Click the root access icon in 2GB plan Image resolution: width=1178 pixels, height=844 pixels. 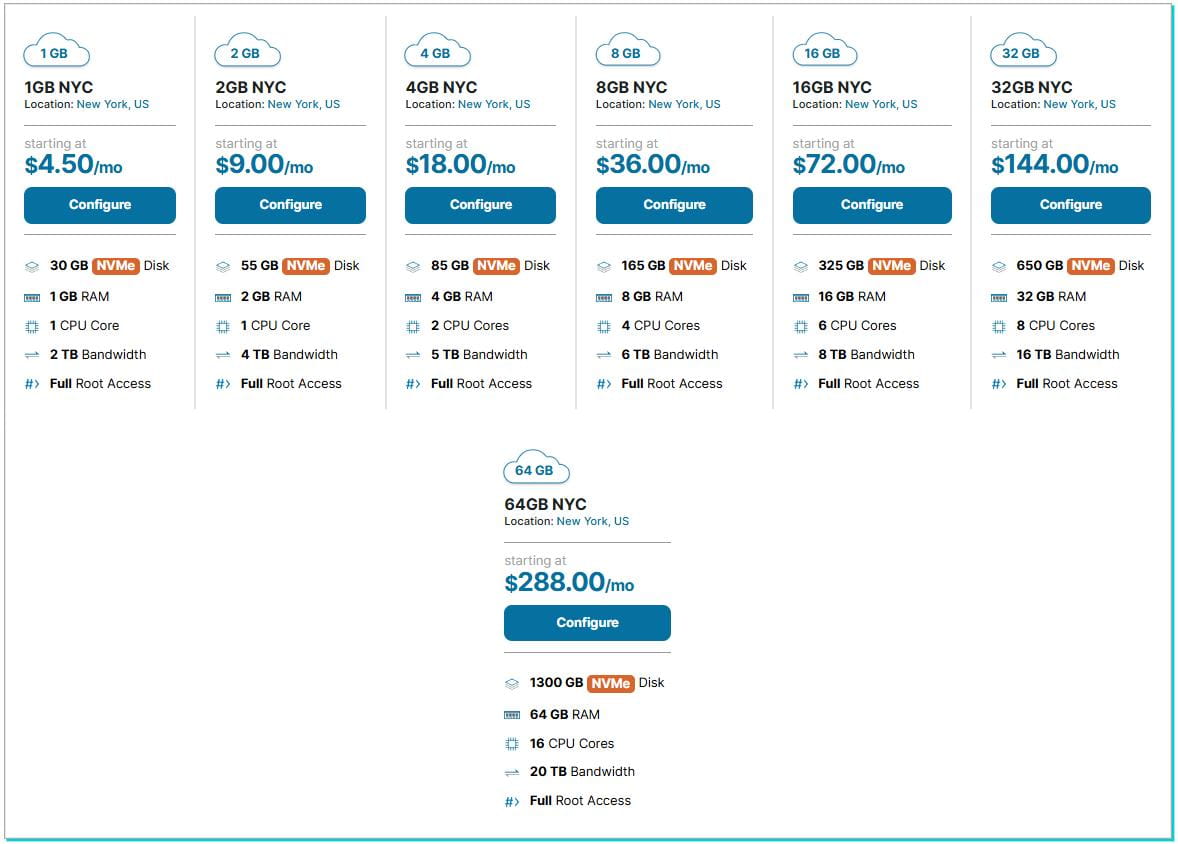[x=223, y=384]
